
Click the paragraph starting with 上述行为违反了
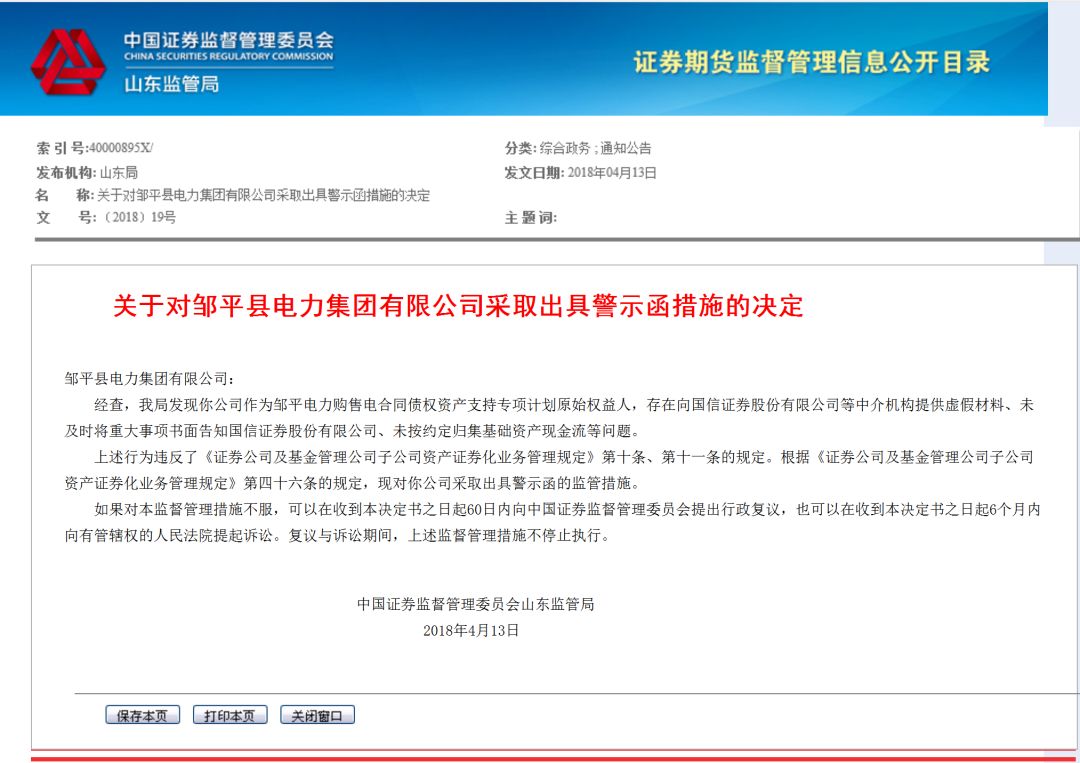(x=551, y=470)
